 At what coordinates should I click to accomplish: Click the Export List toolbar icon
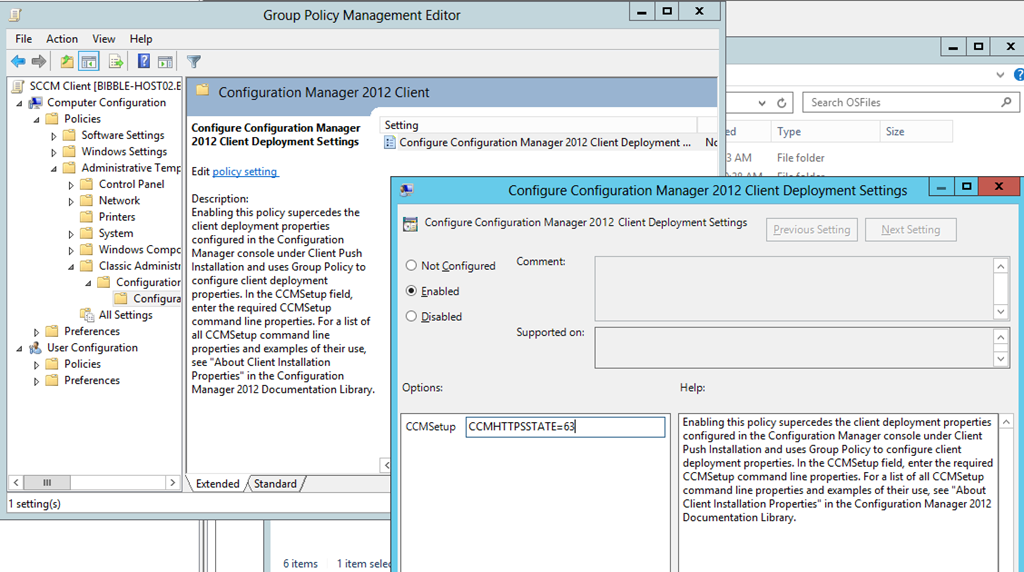pos(116,62)
